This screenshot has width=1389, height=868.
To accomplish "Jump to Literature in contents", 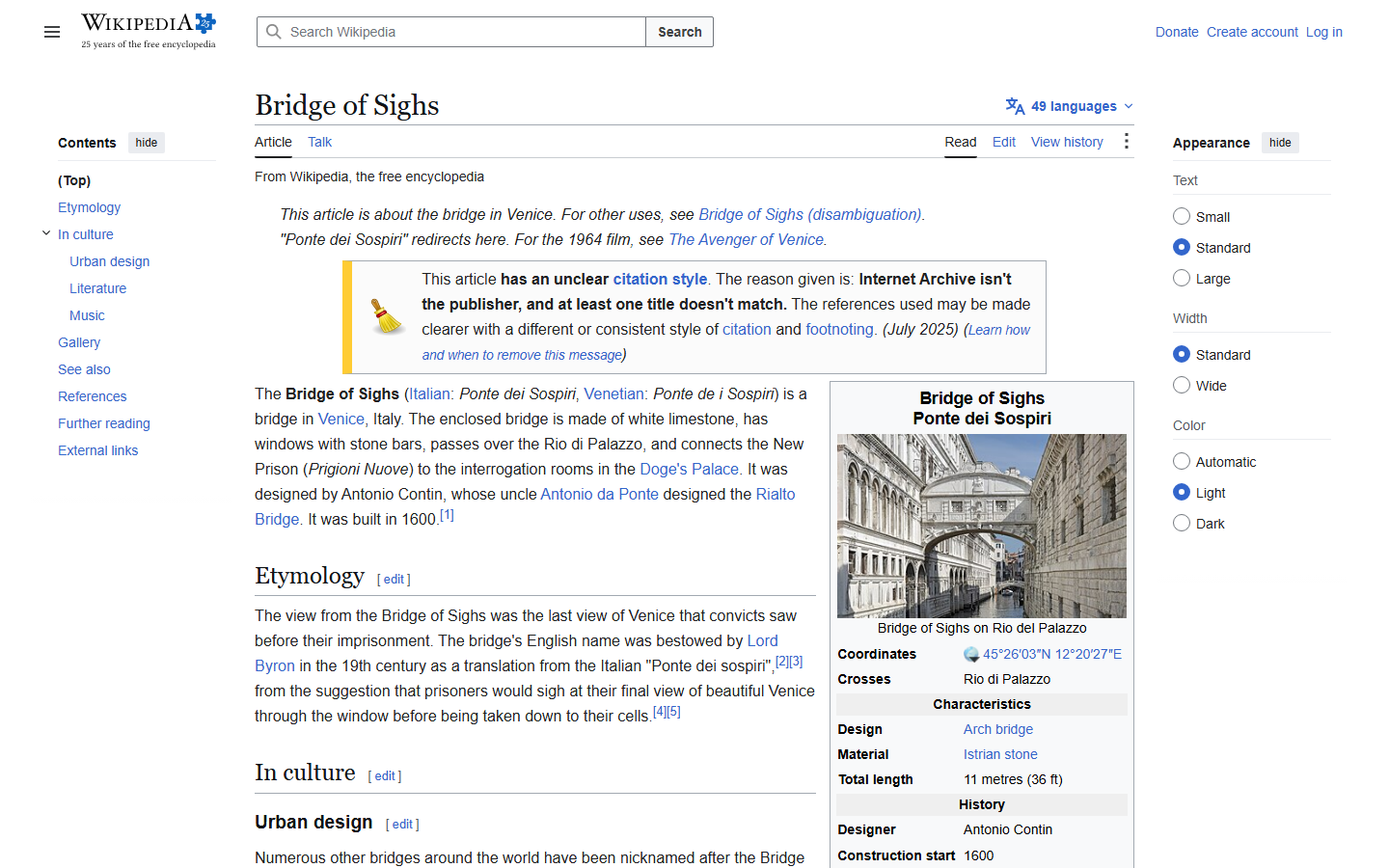I will click(x=97, y=288).
